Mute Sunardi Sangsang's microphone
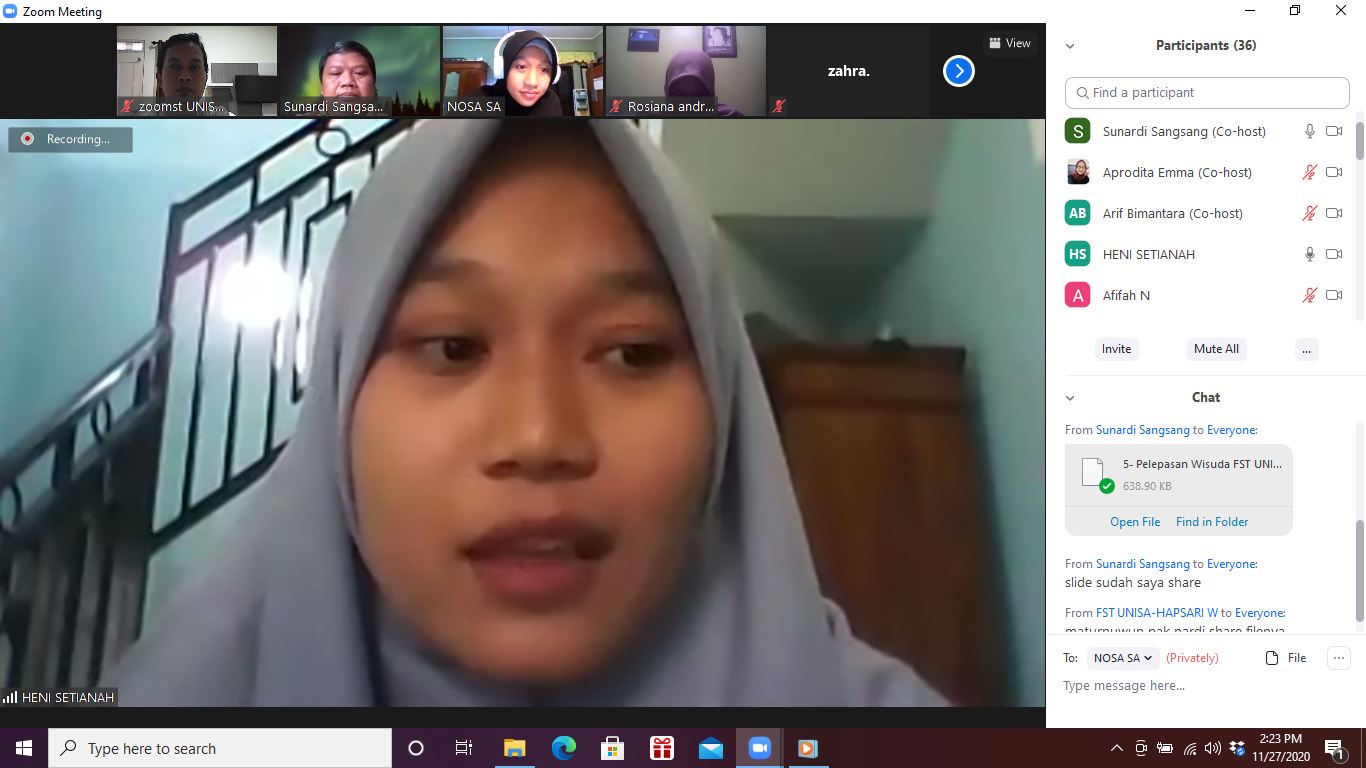This screenshot has width=1366, height=768. click(x=1309, y=131)
